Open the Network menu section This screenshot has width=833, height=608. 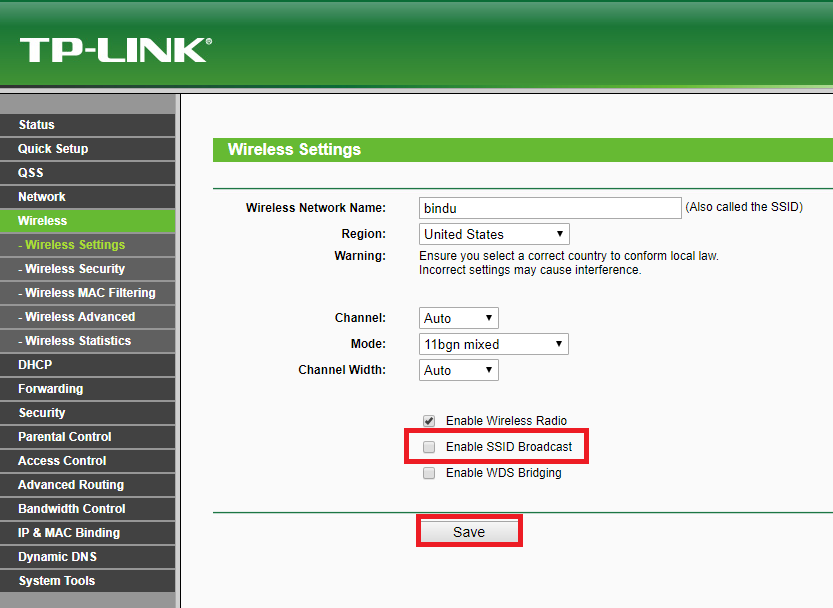coord(88,197)
